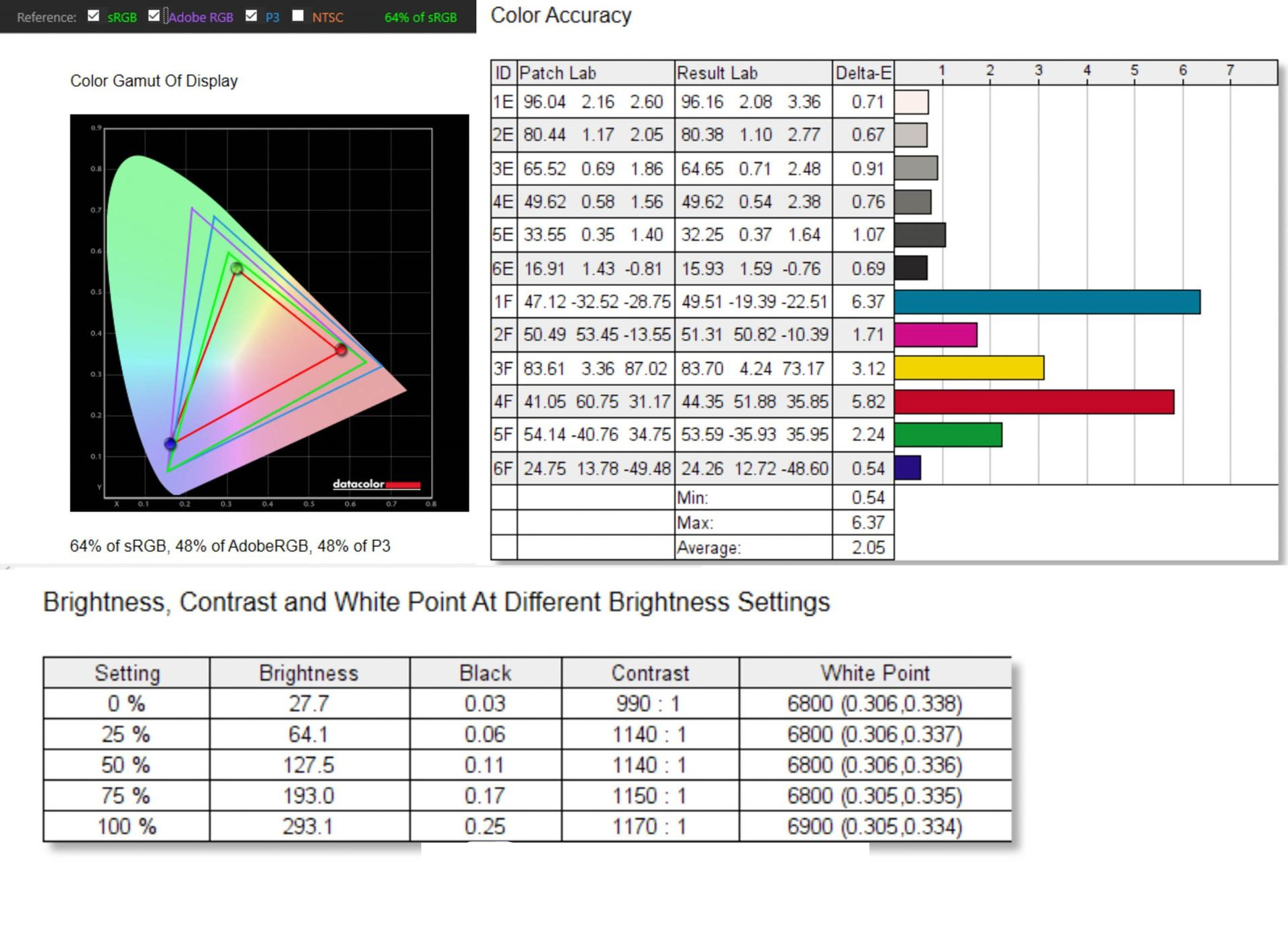This screenshot has height=926, width=1288.
Task: Select the red 4F Delta-E bar
Action: pyautogui.click(x=1033, y=401)
